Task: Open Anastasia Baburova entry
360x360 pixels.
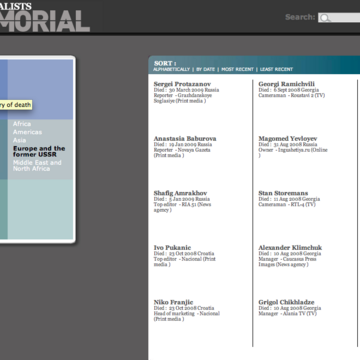Action: (x=185, y=139)
